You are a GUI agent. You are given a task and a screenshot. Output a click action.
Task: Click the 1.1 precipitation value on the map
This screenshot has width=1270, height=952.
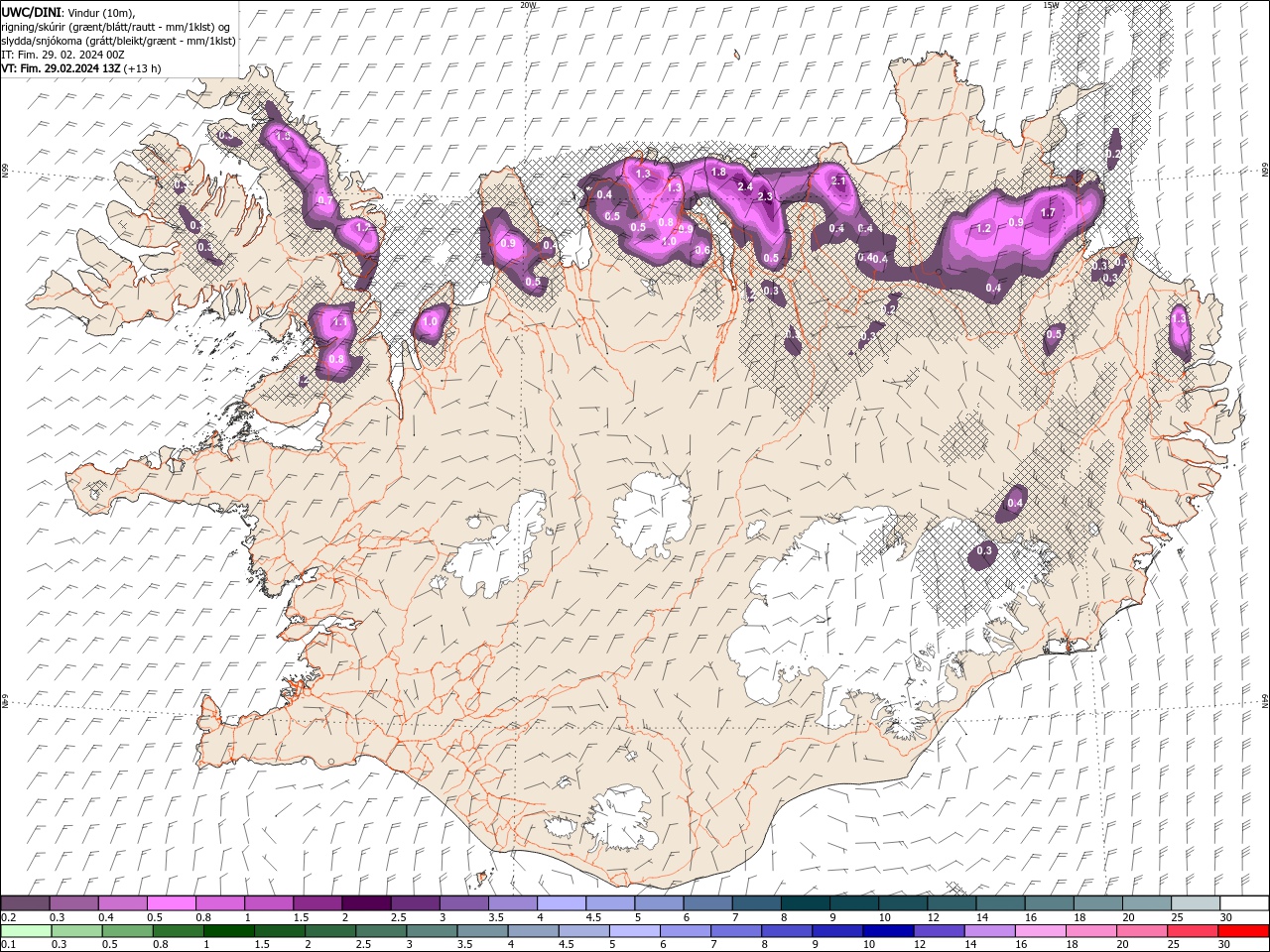pyautogui.click(x=339, y=322)
